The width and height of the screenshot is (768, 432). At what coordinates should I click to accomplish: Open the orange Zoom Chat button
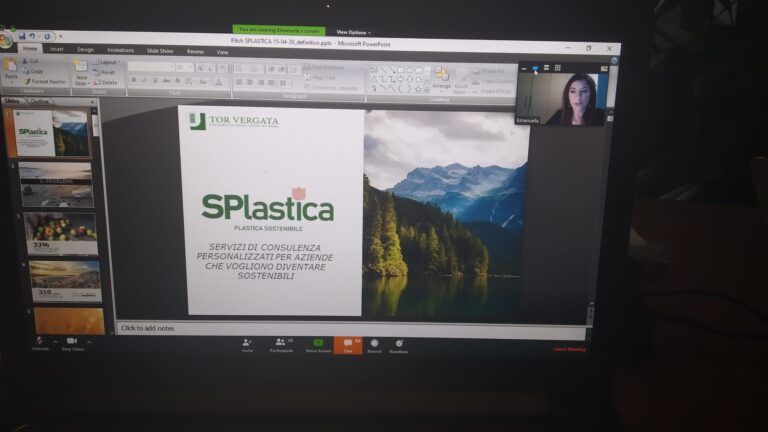[x=348, y=345]
